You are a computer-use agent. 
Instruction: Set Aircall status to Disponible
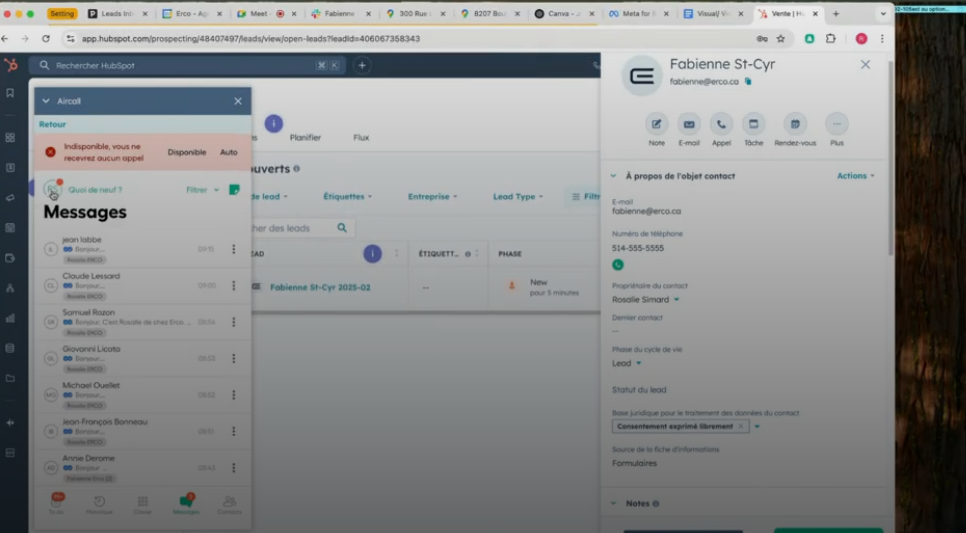[x=187, y=152]
